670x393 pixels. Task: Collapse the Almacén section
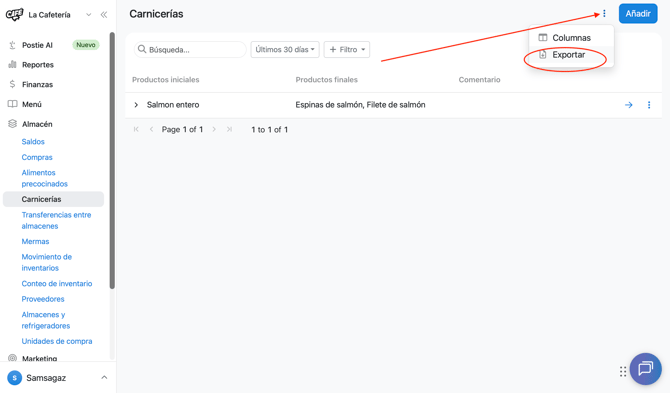(x=37, y=124)
